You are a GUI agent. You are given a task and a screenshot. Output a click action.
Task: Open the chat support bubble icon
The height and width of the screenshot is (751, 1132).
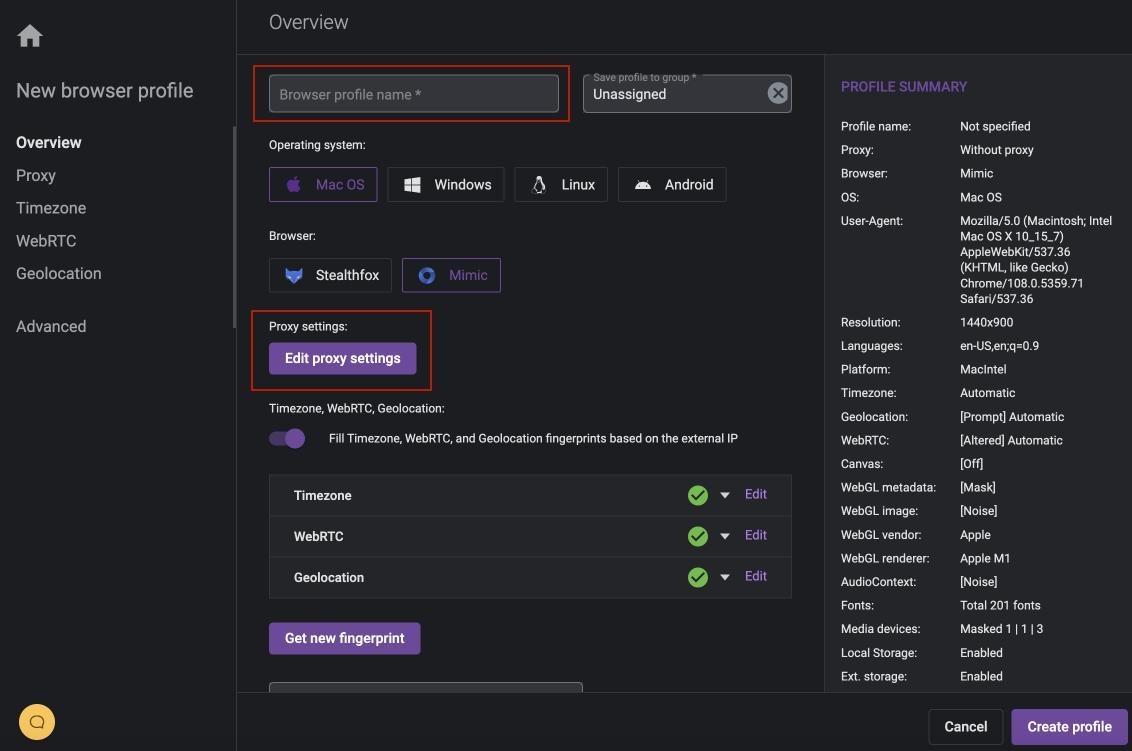(37, 721)
